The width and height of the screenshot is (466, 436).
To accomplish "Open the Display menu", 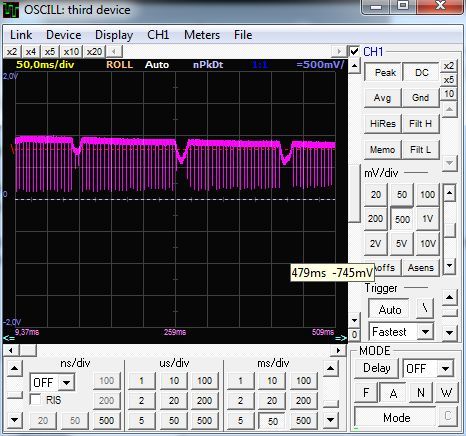I will coord(114,35).
